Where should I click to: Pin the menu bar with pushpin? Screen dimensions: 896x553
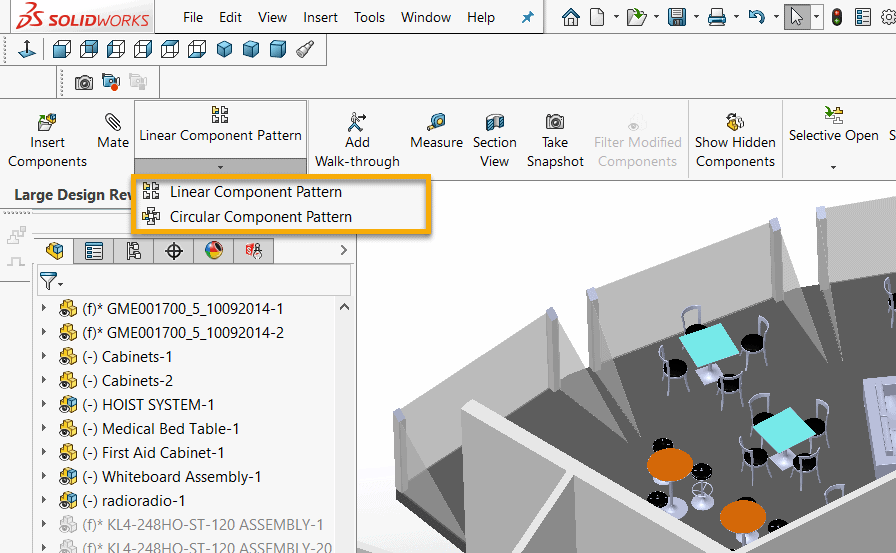click(527, 17)
